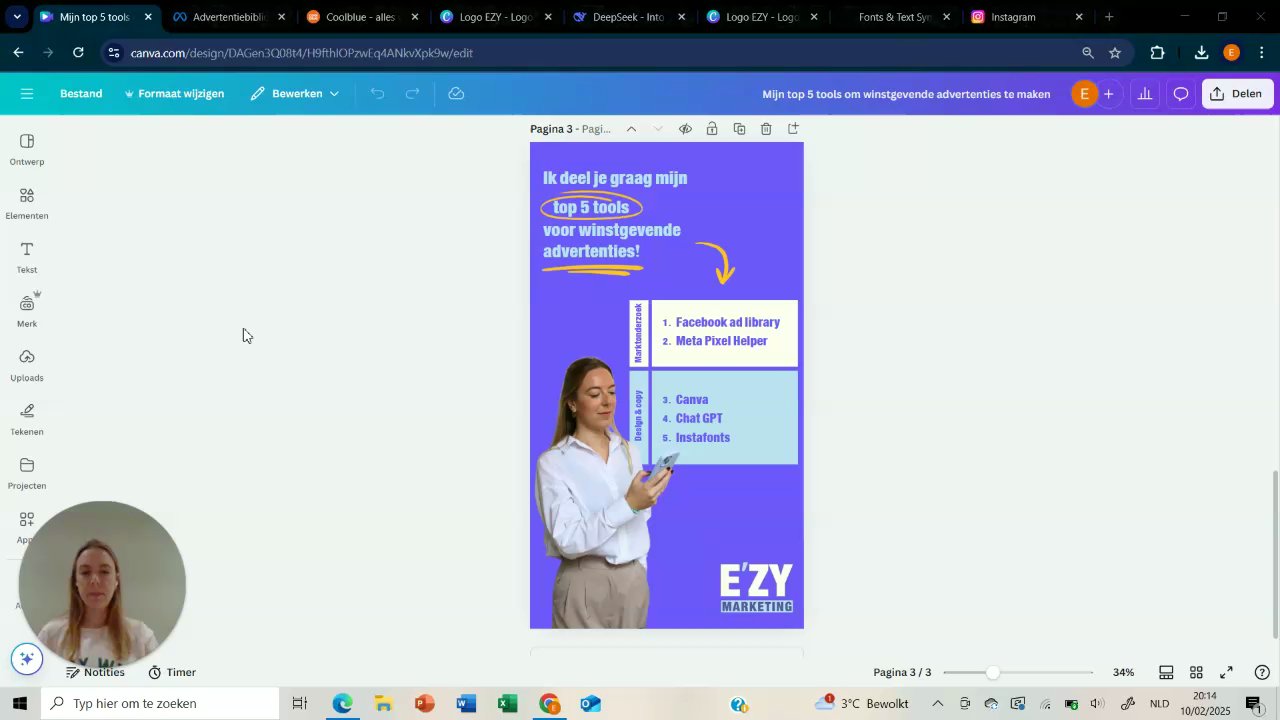Click the 34% zoom percentage
The image size is (1280, 720).
(x=1123, y=672)
